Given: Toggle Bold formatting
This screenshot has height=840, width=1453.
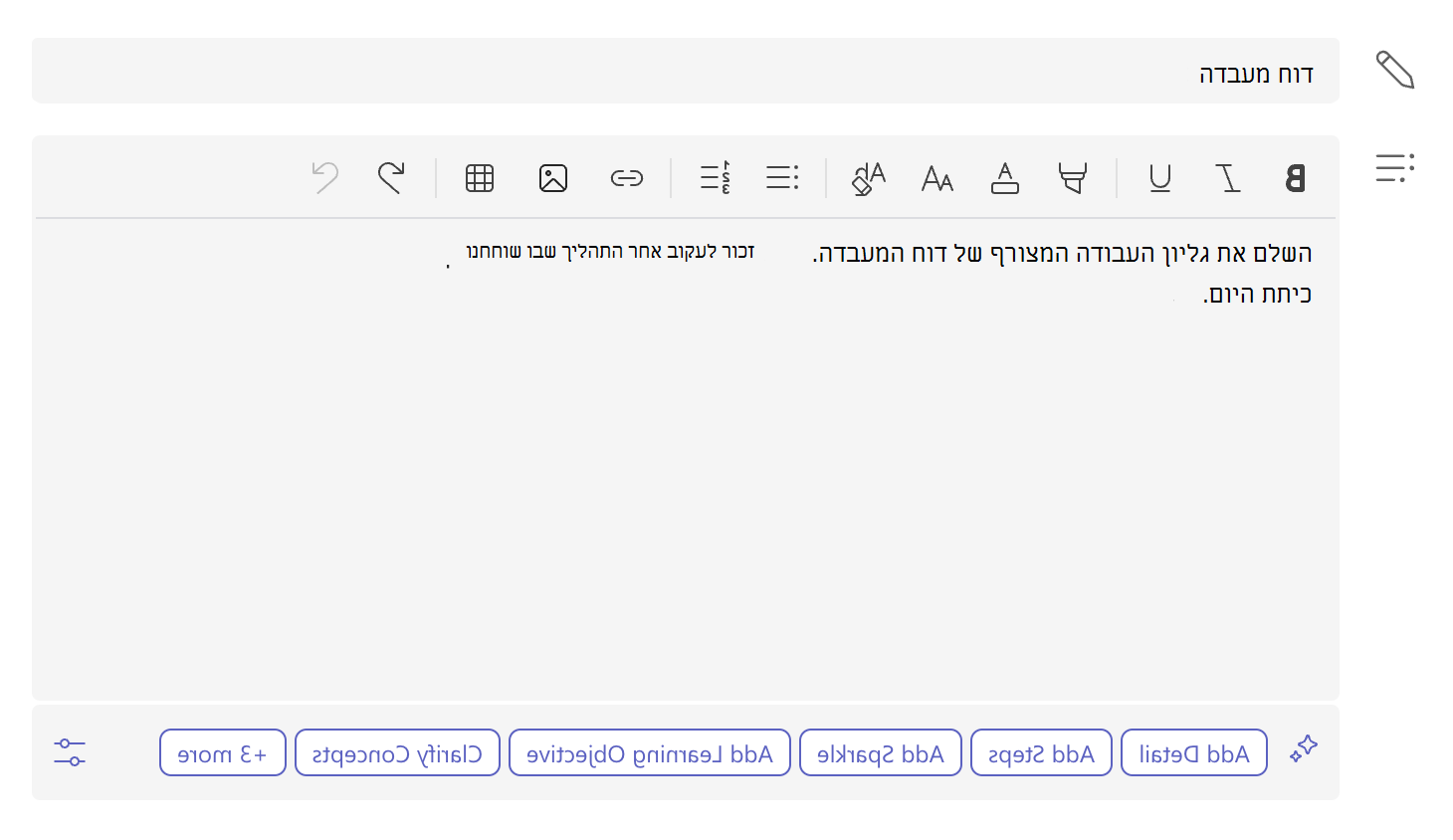Looking at the screenshot, I should (x=1295, y=178).
